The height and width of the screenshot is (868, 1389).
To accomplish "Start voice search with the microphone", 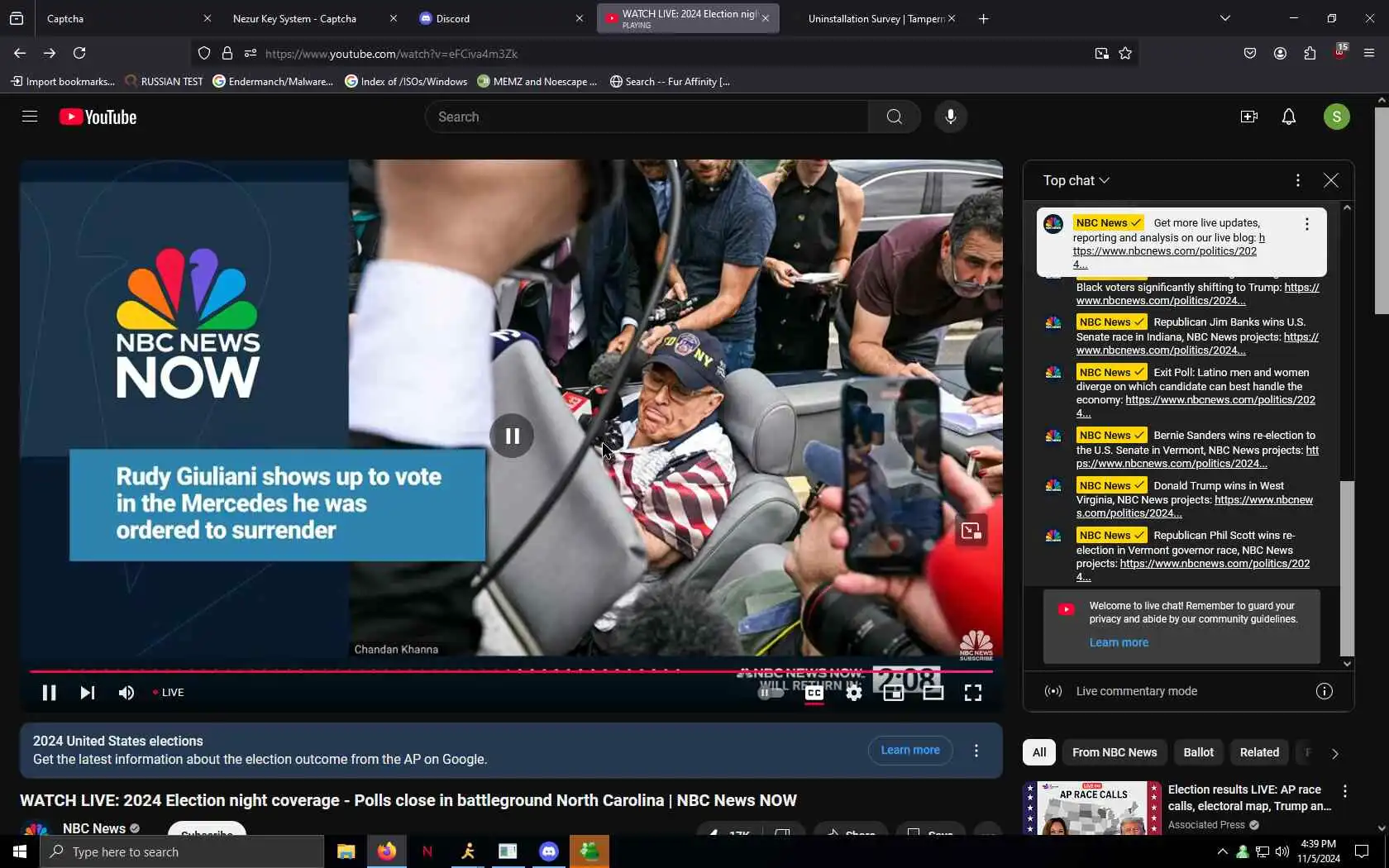I will [951, 117].
